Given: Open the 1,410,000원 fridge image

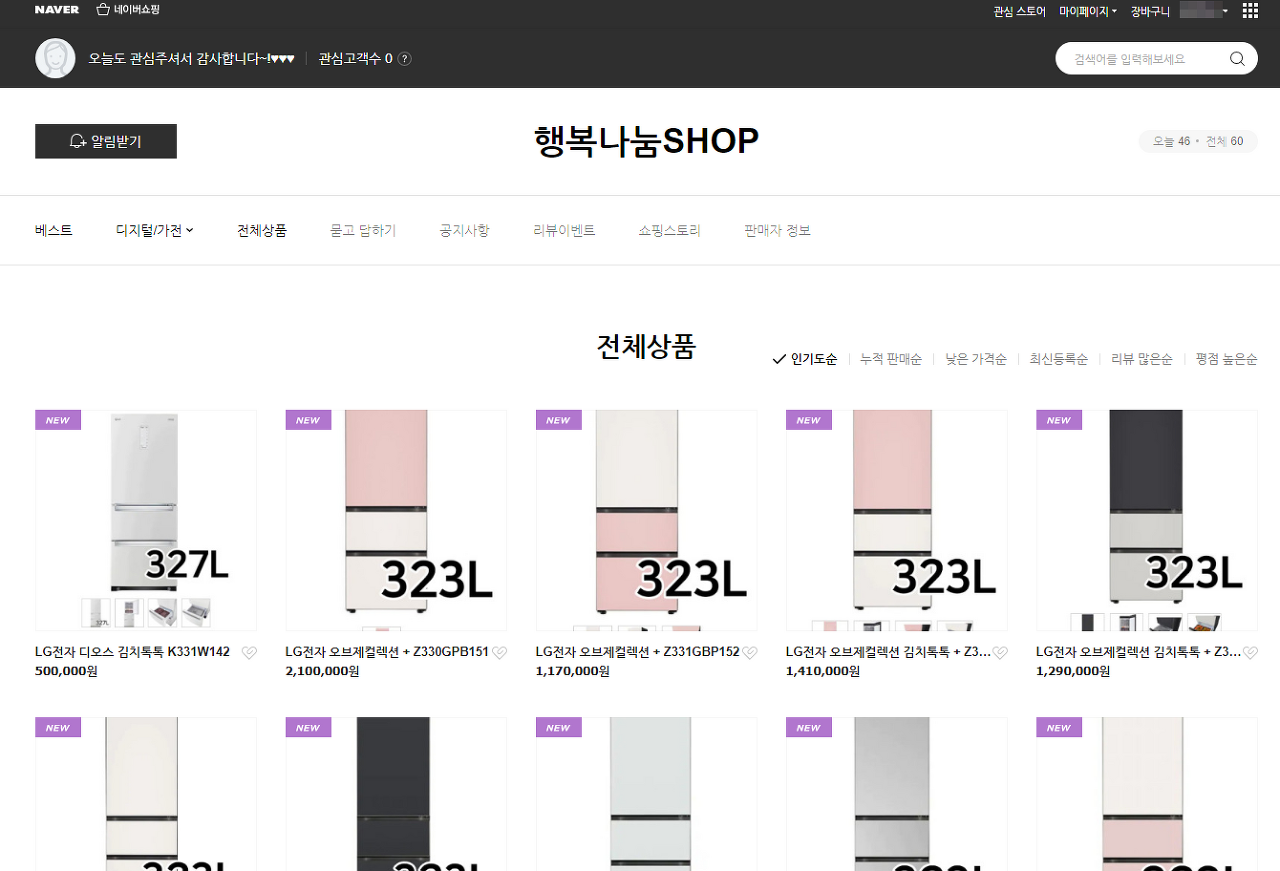Looking at the screenshot, I should [896, 520].
